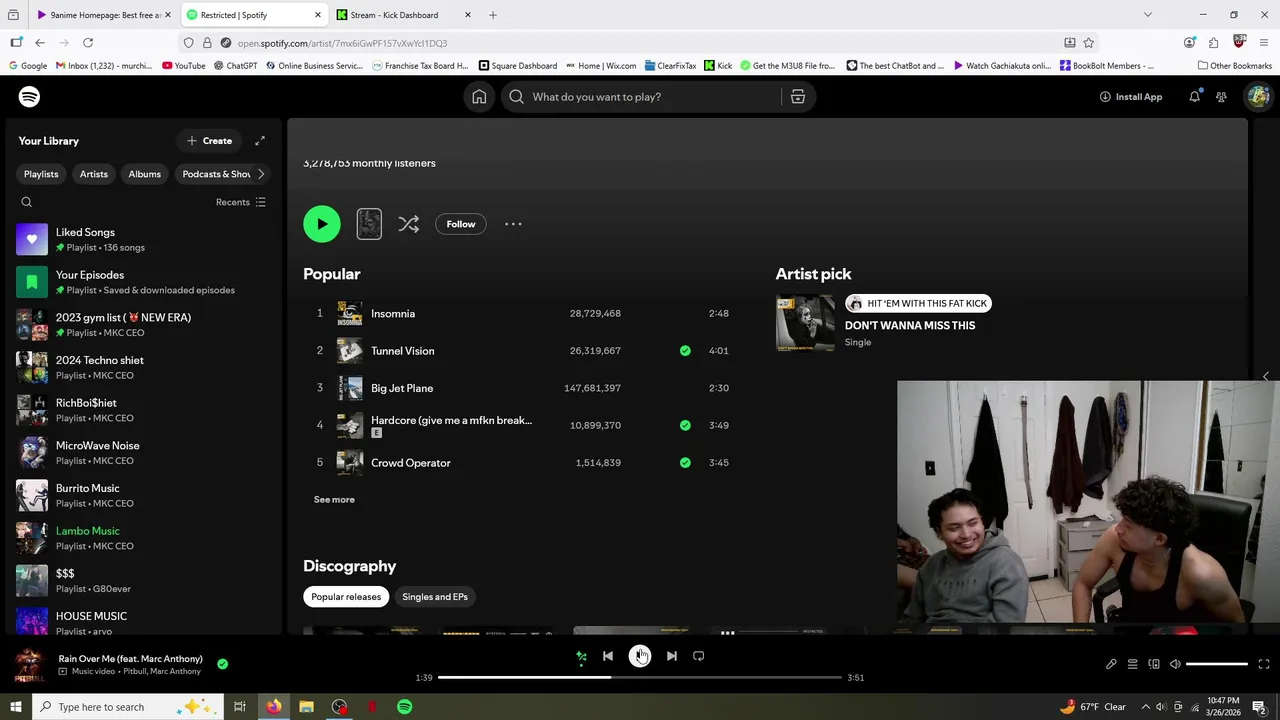Play the track Big Jet Plane
Image resolution: width=1280 pixels, height=720 pixels.
402,388
